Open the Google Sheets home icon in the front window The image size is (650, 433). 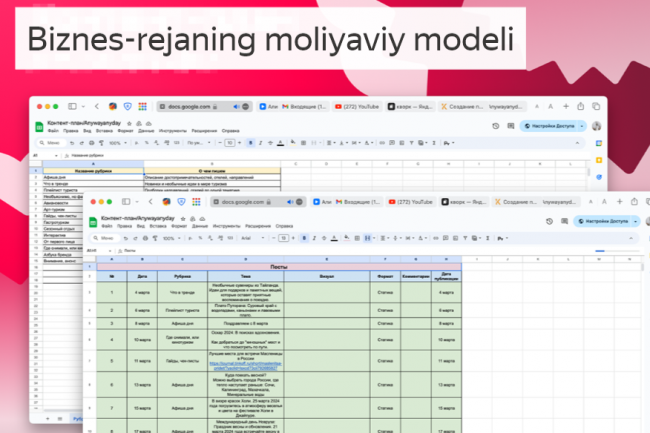93,222
